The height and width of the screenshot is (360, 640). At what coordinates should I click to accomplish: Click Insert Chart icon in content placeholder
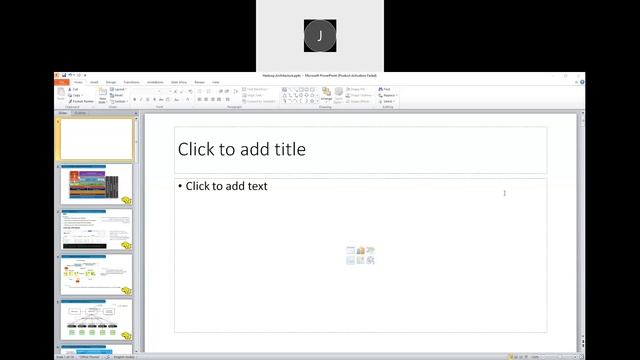coord(360,250)
